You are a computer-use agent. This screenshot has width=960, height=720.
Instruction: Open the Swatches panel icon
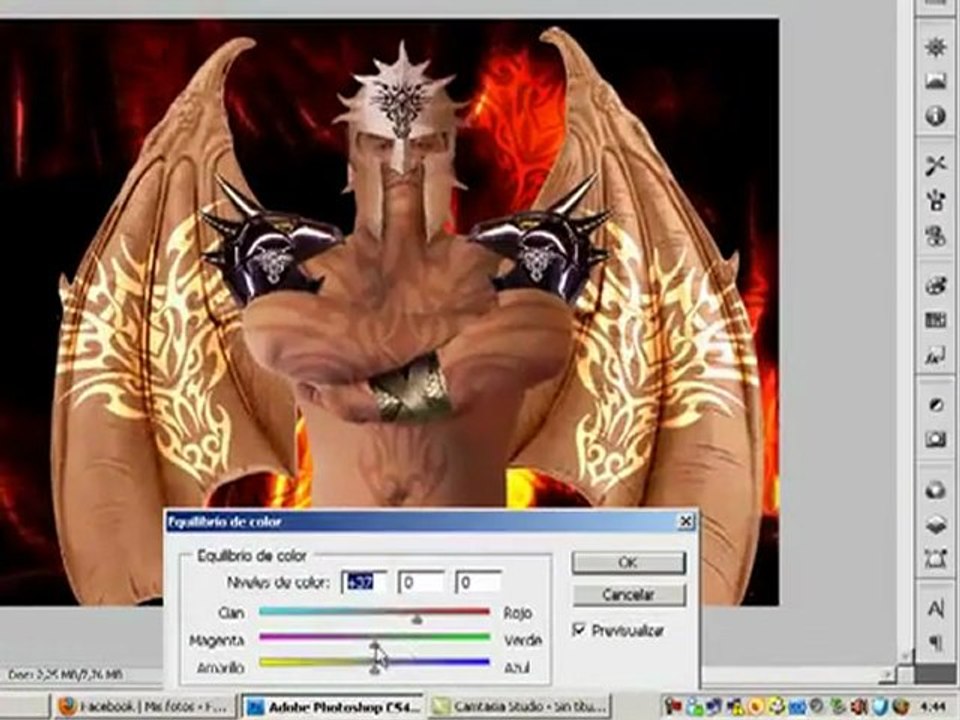(936, 320)
